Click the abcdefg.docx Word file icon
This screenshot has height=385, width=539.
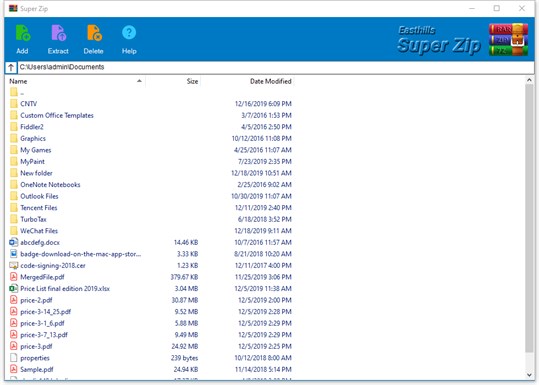click(x=13, y=242)
